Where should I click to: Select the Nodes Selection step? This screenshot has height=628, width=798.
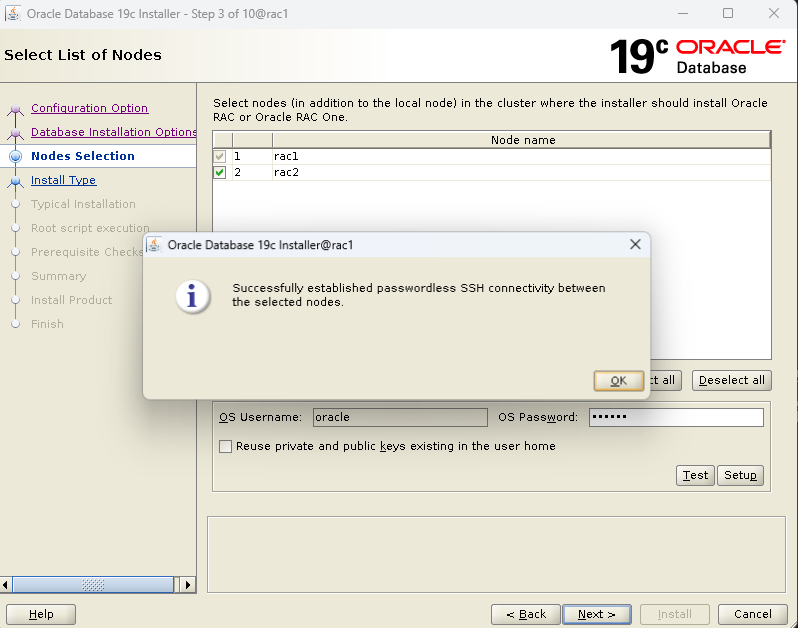(x=83, y=156)
